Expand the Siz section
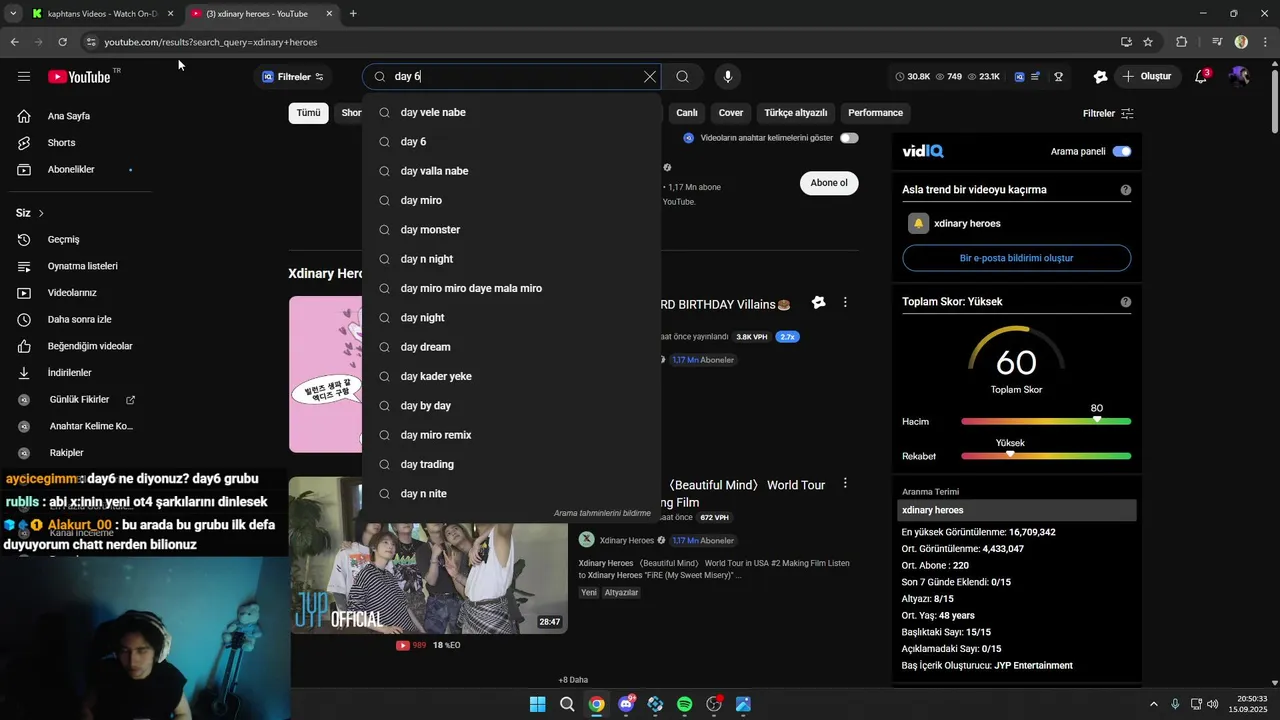 [x=29, y=213]
